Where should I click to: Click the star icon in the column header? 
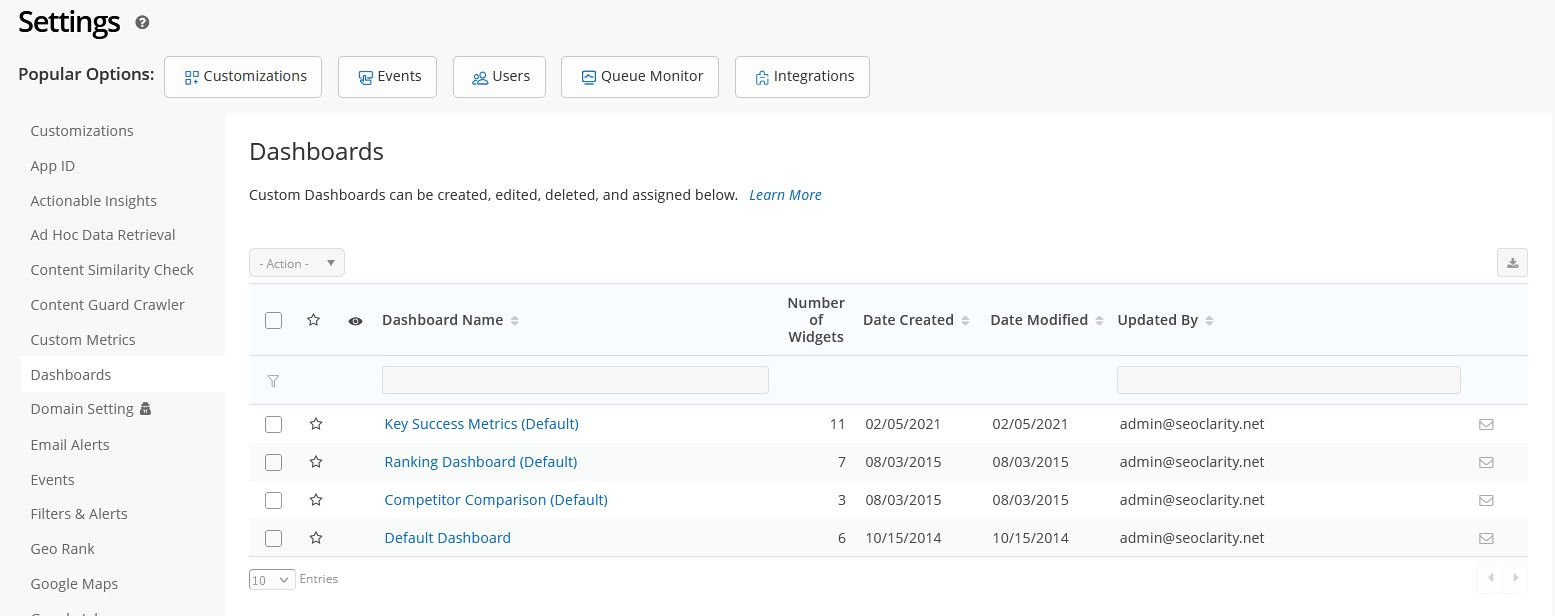(x=313, y=320)
